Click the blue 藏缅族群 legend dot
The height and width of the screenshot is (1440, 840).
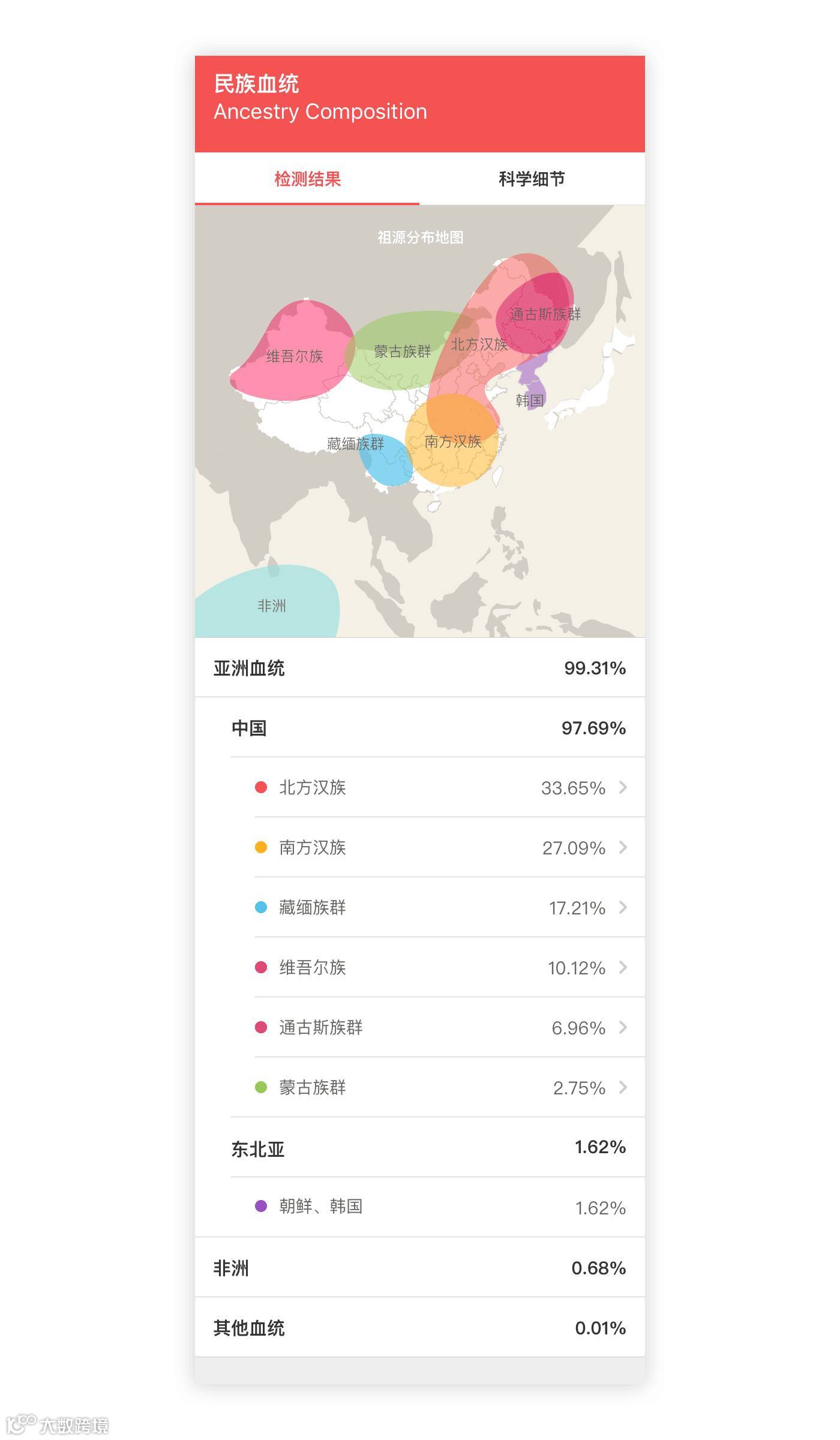pos(261,907)
